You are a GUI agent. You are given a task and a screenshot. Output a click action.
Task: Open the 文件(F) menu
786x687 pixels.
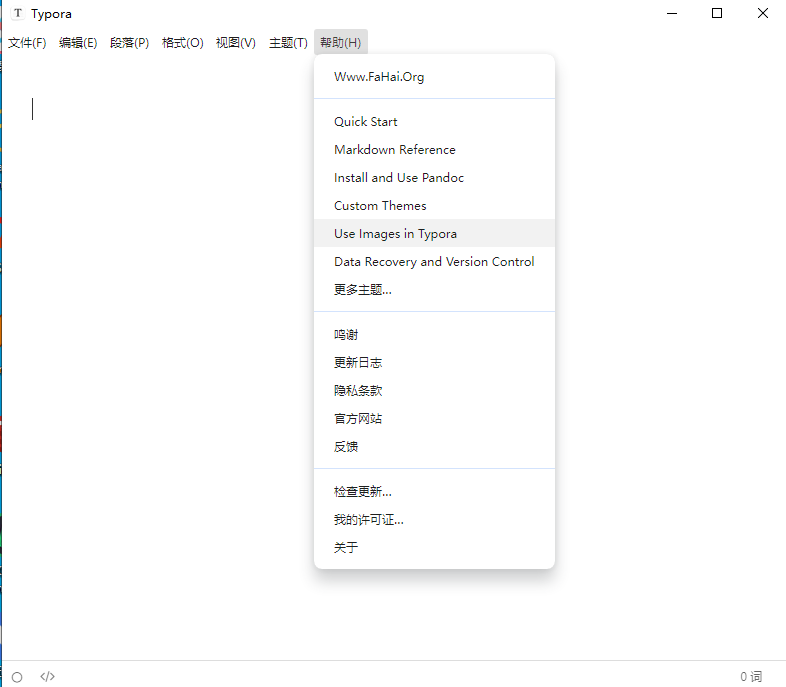(x=27, y=43)
